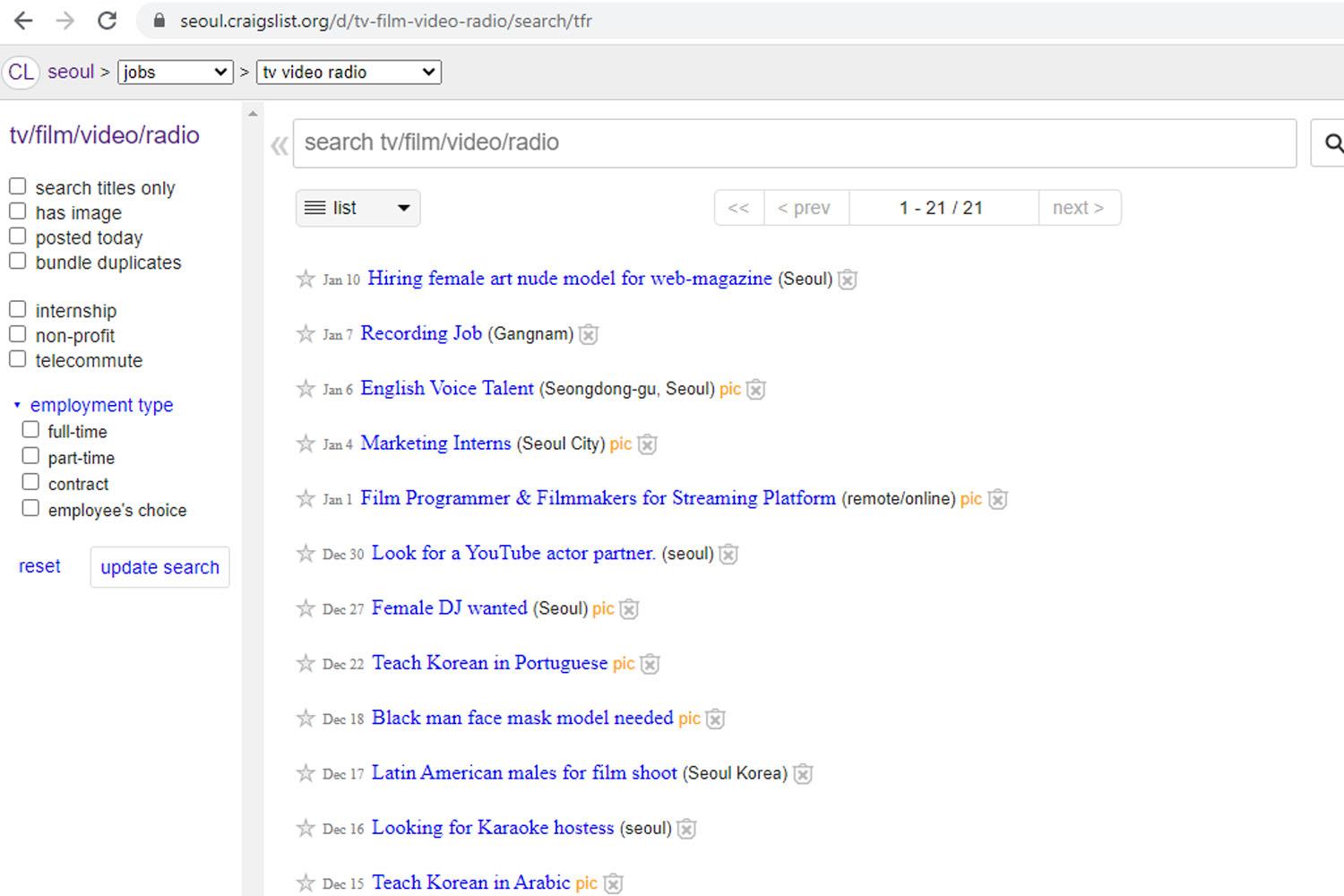The image size is (1344, 896).
Task: Collapse the sidebar with double-arrow icon
Action: click(280, 145)
